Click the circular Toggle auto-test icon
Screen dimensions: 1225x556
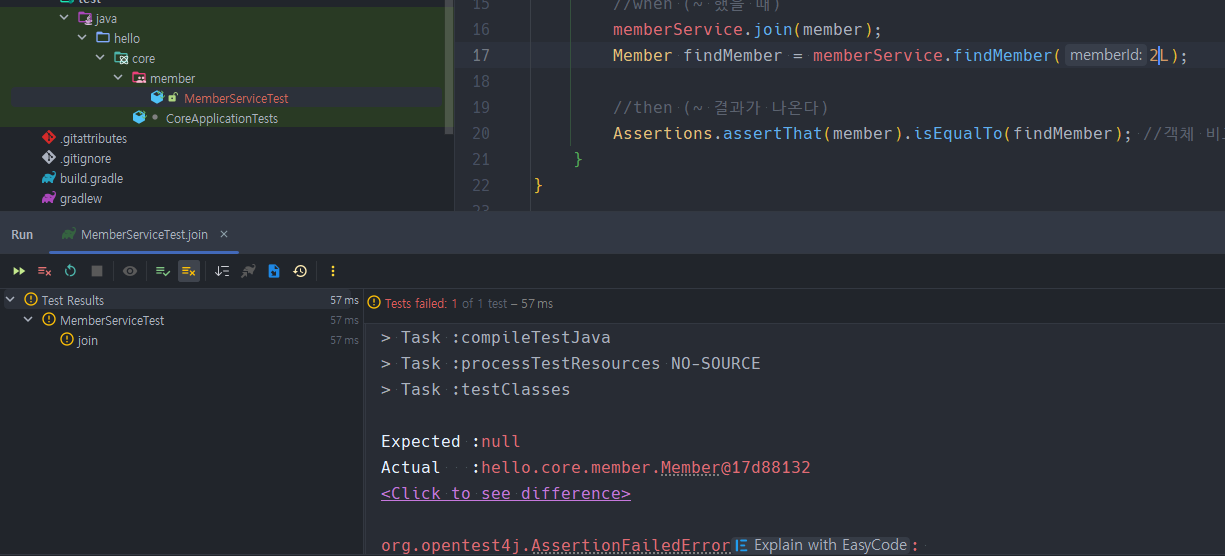coord(70,271)
